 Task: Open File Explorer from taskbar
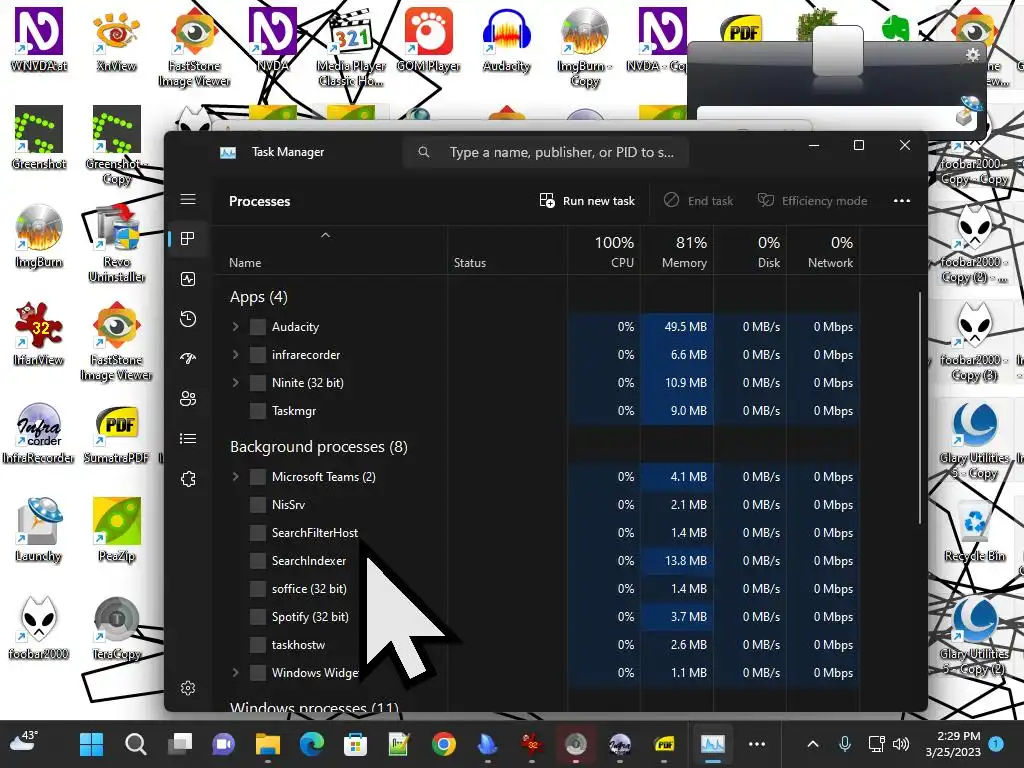268,744
